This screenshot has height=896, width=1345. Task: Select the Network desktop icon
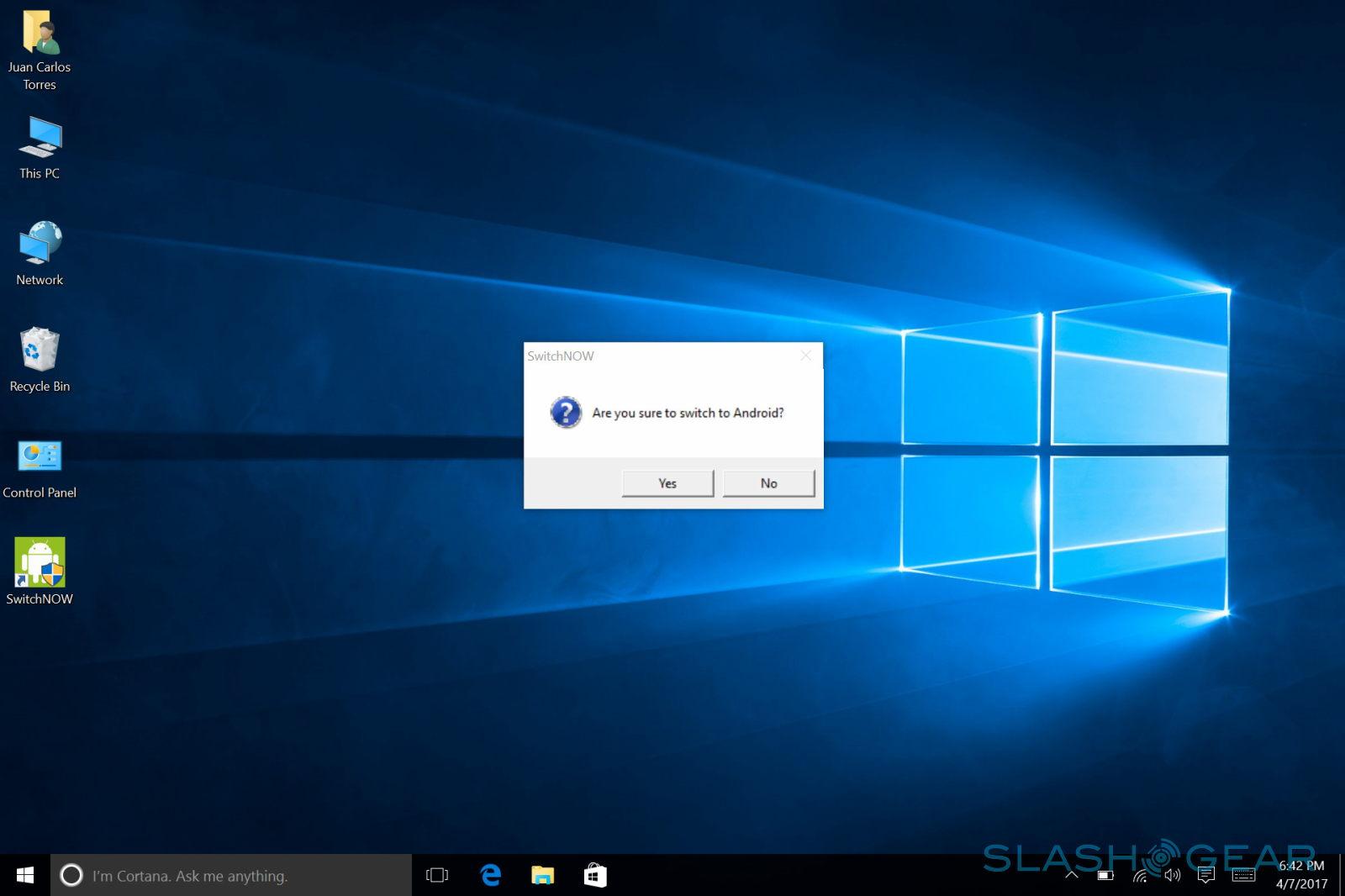[x=40, y=254]
